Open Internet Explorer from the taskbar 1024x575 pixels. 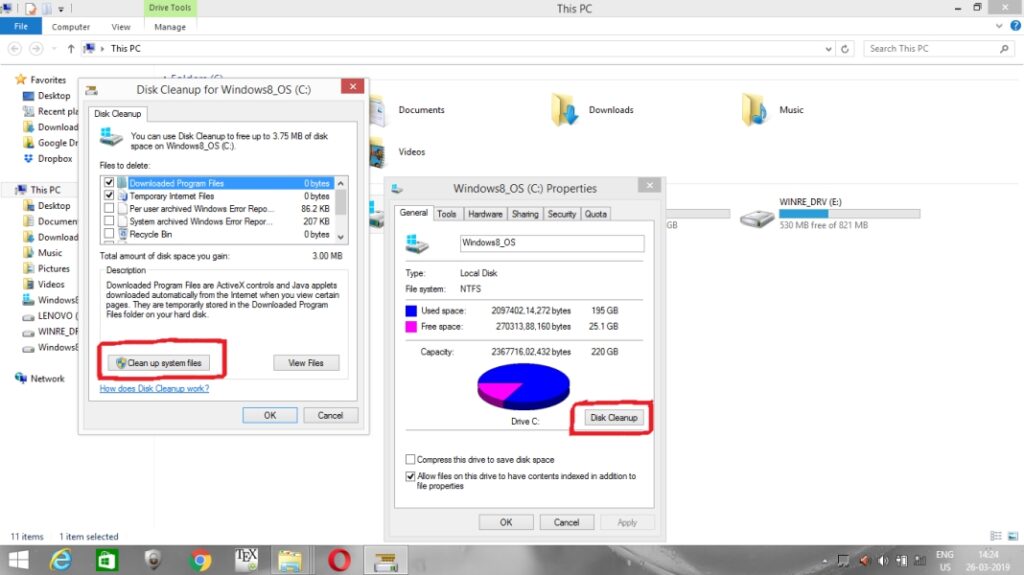pos(61,560)
